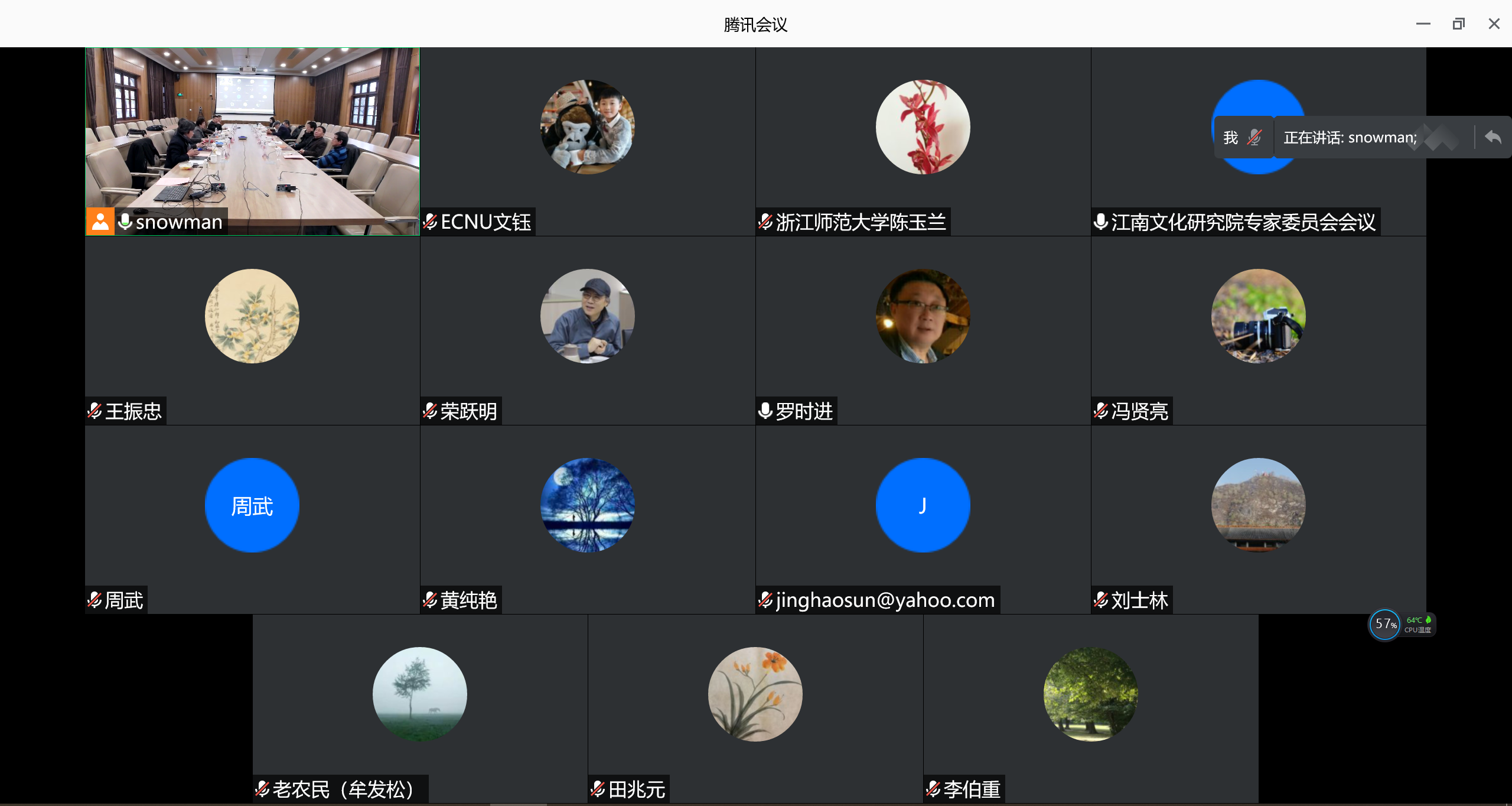
Task: Click the 周武 blue avatar circle
Action: click(252, 505)
